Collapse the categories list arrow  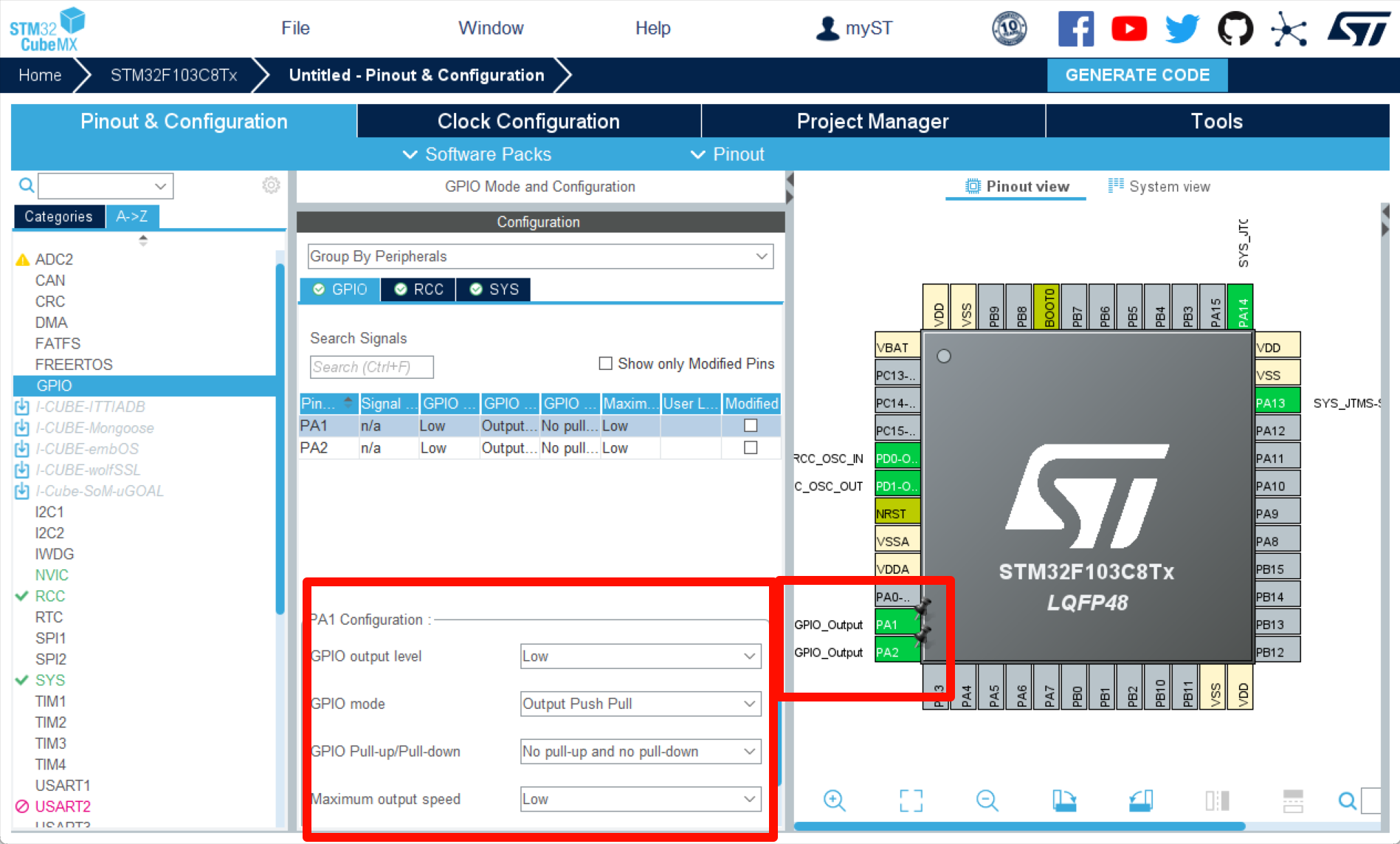click(143, 240)
